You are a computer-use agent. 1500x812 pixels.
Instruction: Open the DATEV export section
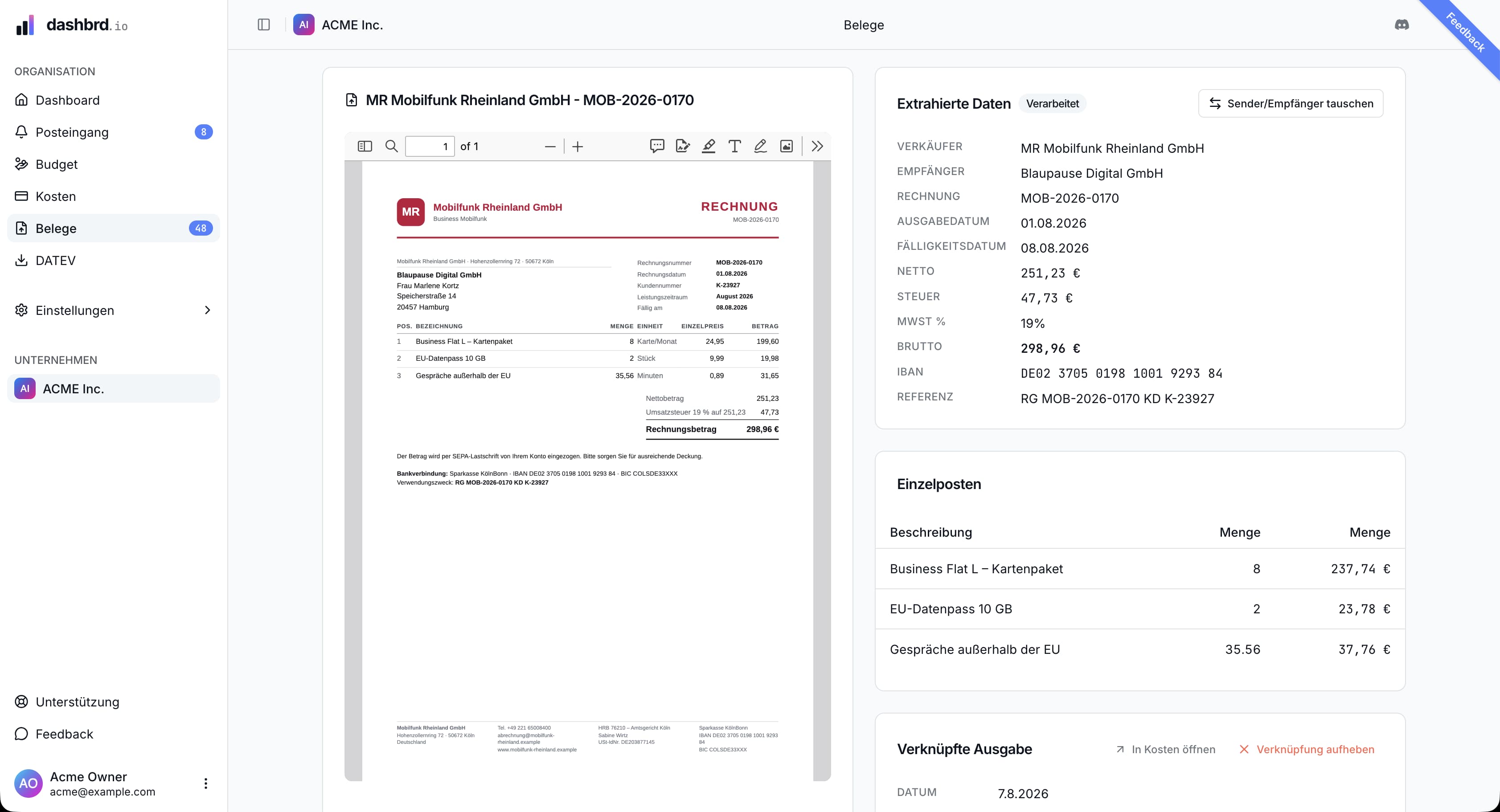tap(114, 260)
